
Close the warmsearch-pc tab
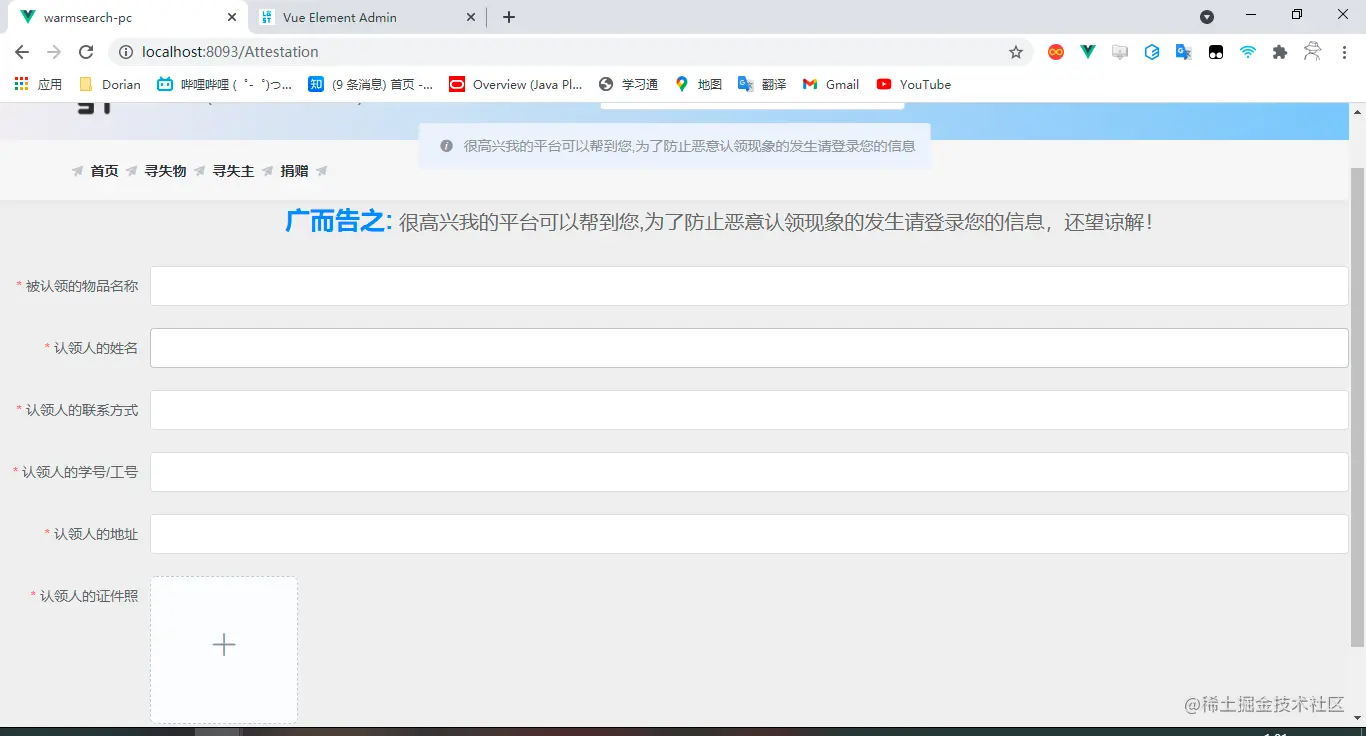pyautogui.click(x=232, y=17)
